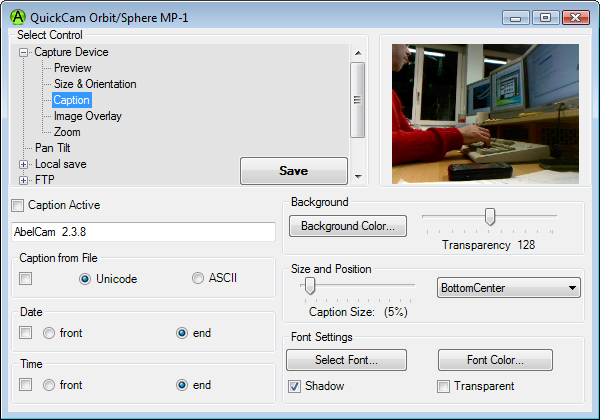Click the Transparency slider handle
600x420 pixels.
490,216
